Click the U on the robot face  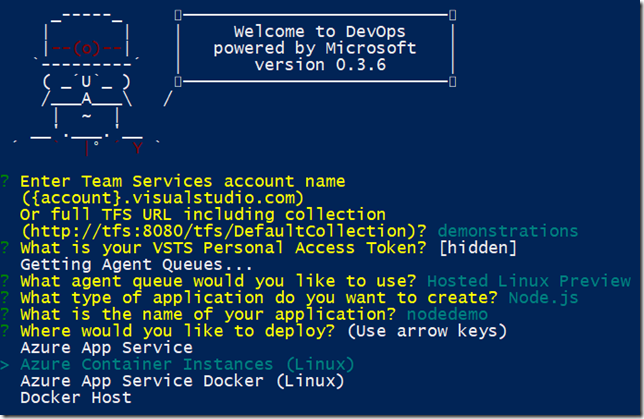86,81
